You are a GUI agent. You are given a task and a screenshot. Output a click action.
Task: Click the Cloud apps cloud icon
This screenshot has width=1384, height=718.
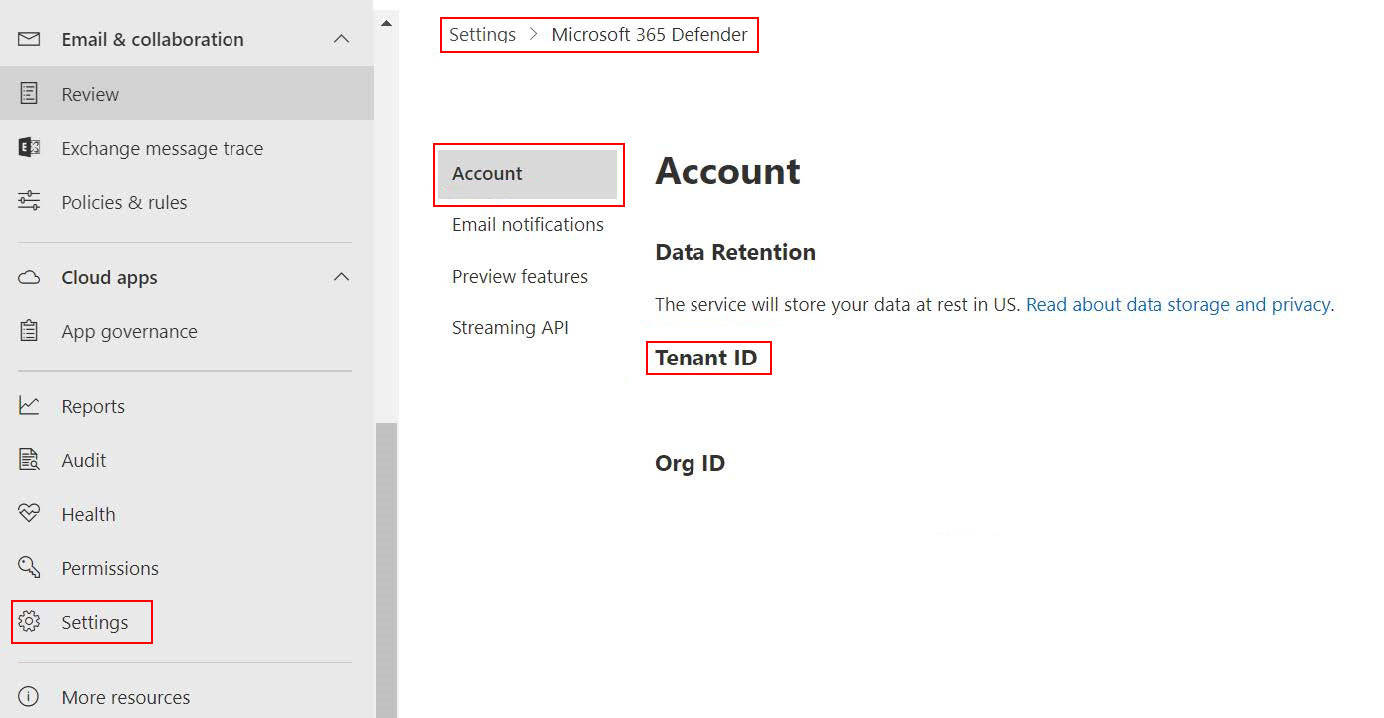[x=29, y=277]
